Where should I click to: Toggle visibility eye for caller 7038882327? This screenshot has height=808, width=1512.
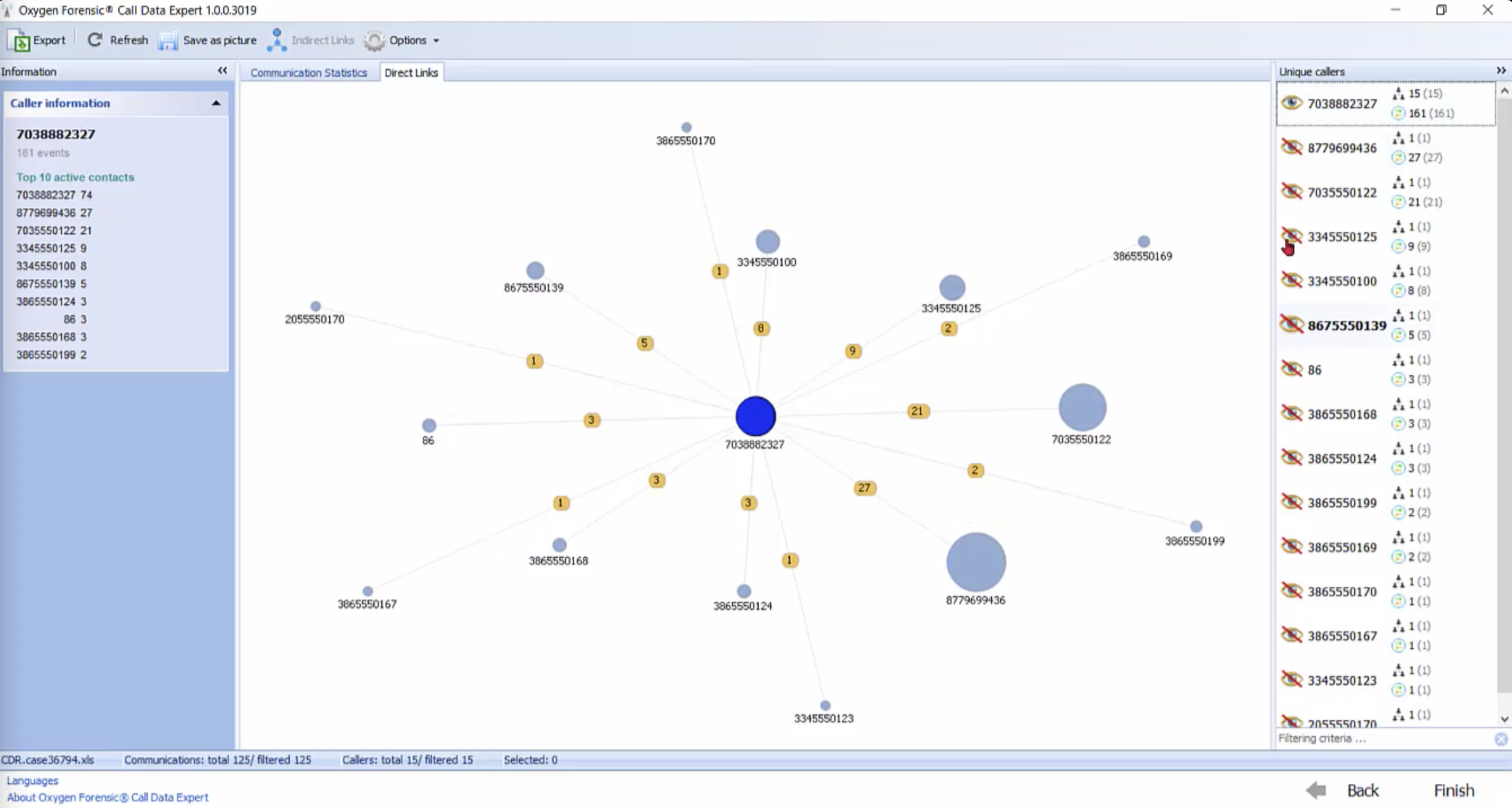(x=1292, y=103)
